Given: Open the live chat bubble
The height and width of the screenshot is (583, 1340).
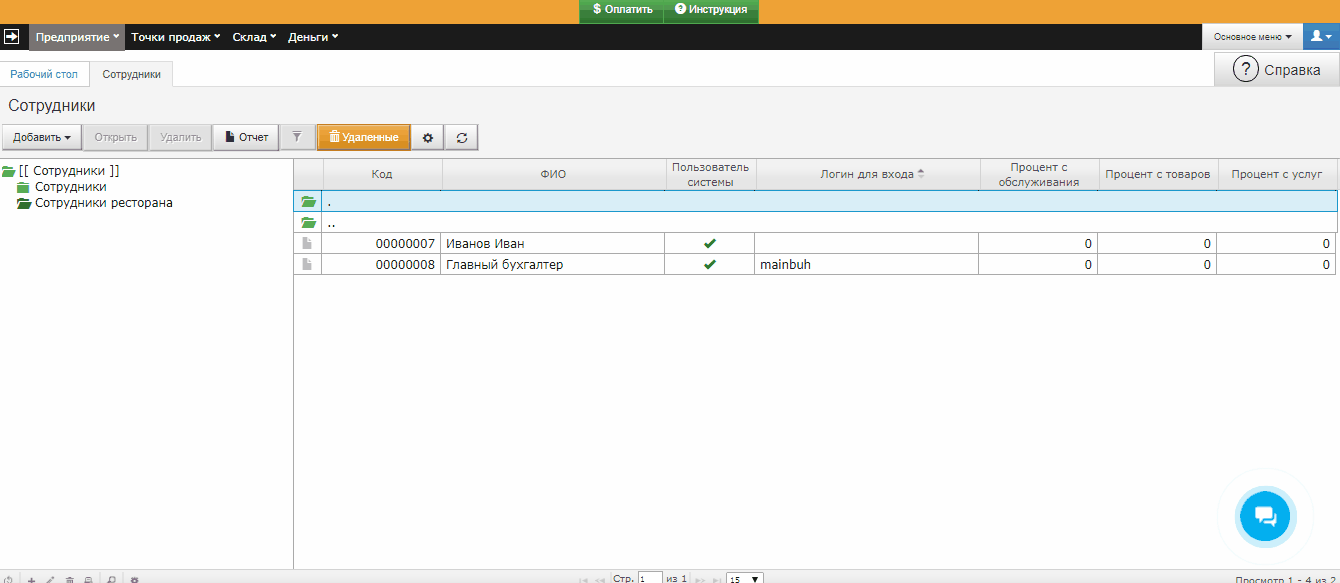Looking at the screenshot, I should pyautogui.click(x=1265, y=516).
